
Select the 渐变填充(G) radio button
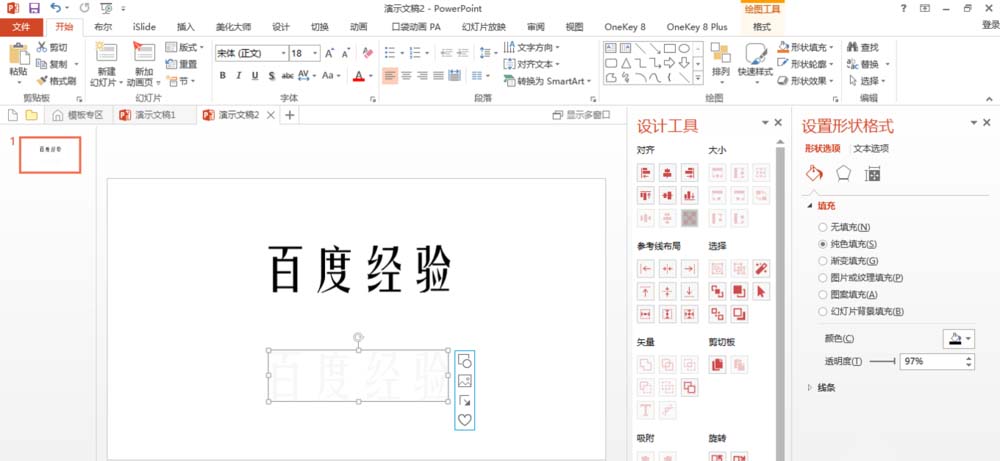coord(822,261)
